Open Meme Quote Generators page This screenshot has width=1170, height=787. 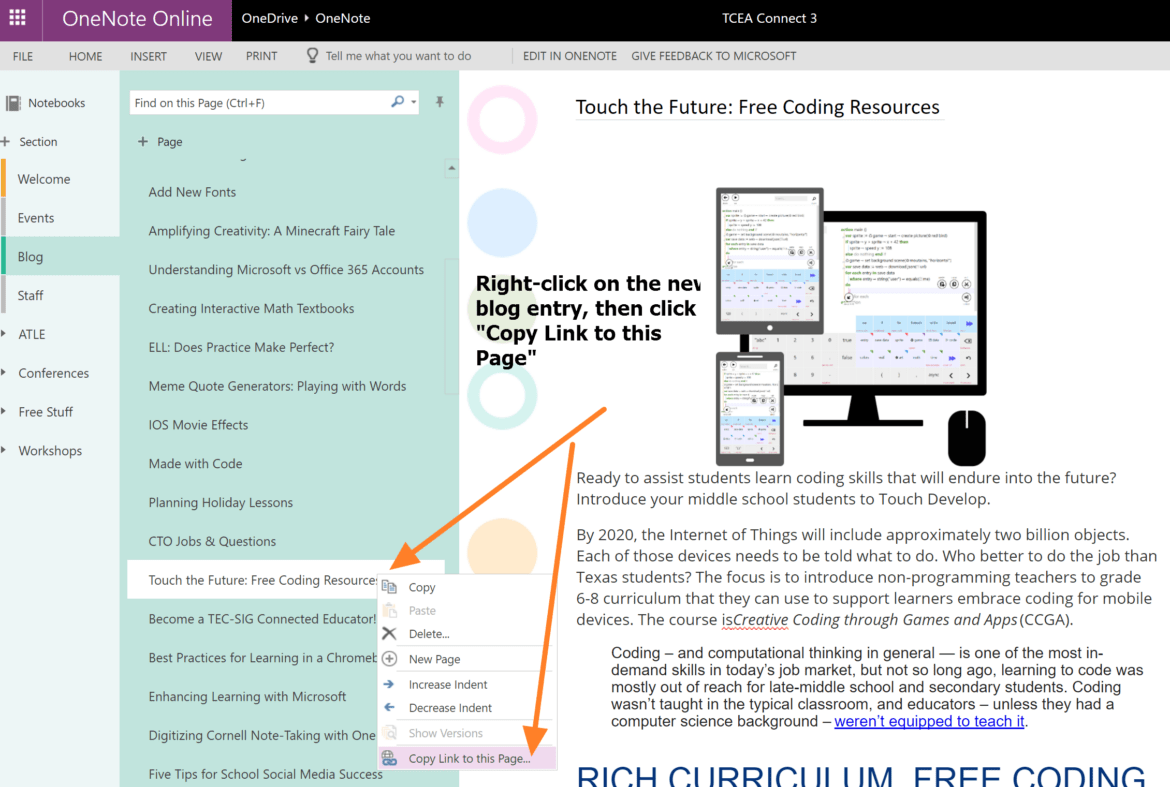[277, 386]
